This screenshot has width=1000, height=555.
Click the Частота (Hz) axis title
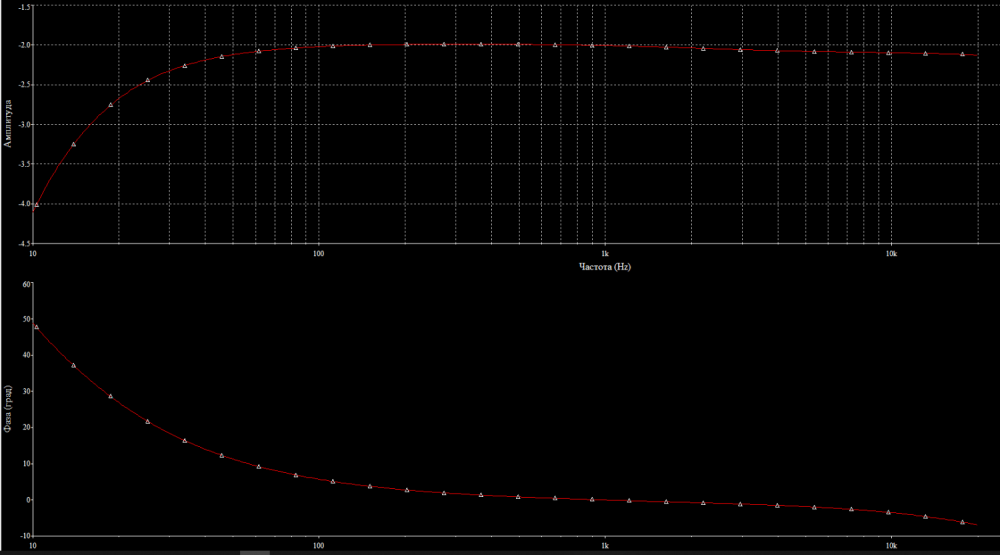tap(604, 267)
